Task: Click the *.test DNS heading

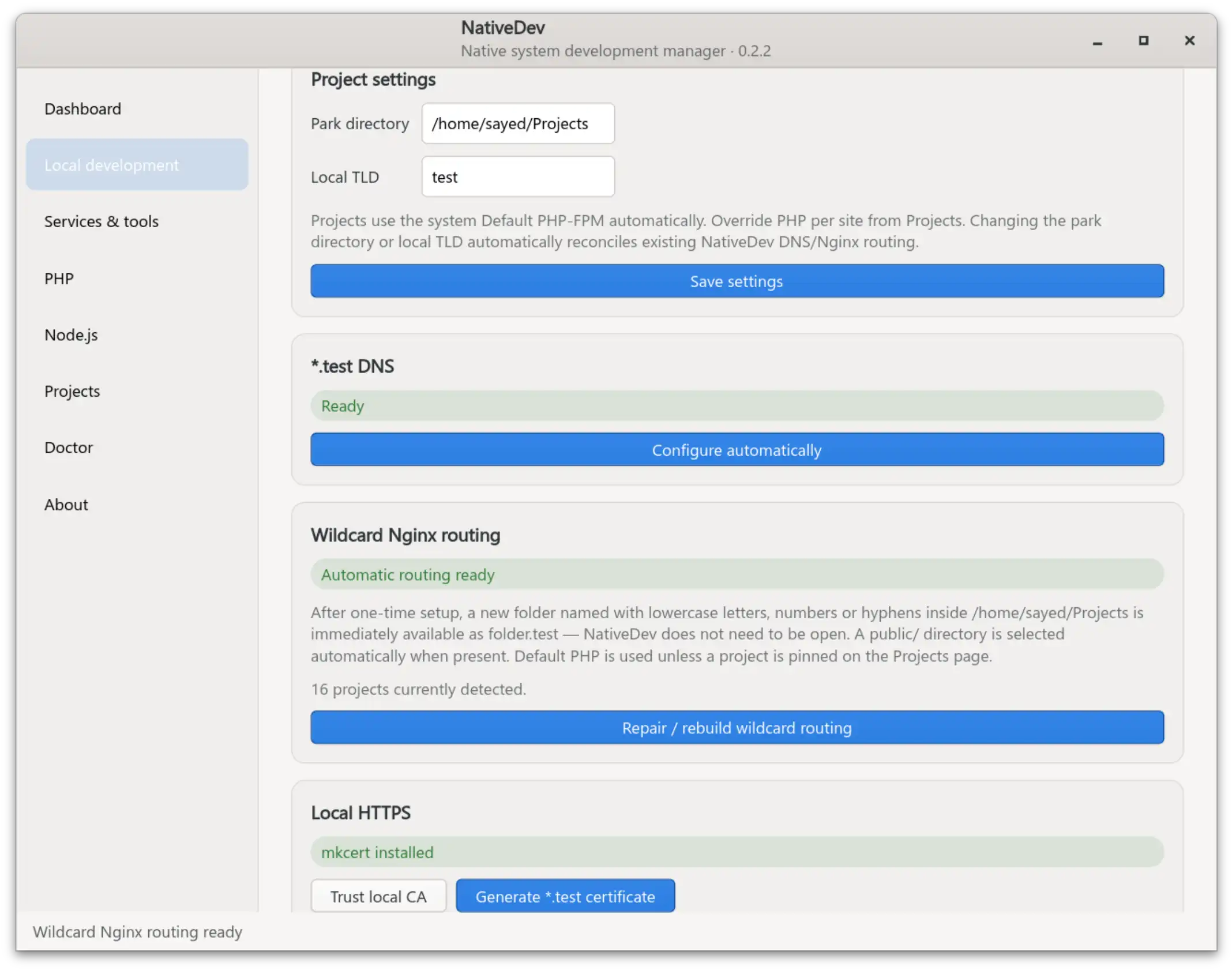Action: (x=352, y=366)
